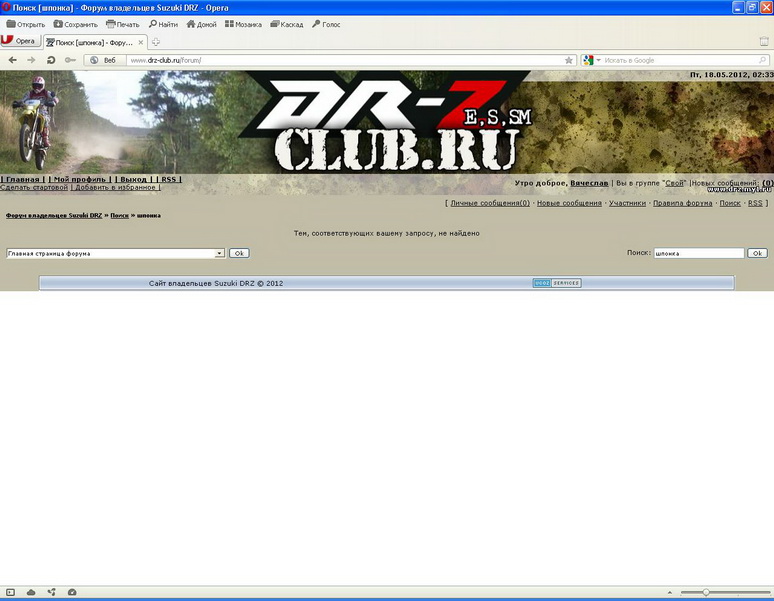774x601 pixels.
Task: Arrange windows with Каскад
Action: tap(287, 24)
